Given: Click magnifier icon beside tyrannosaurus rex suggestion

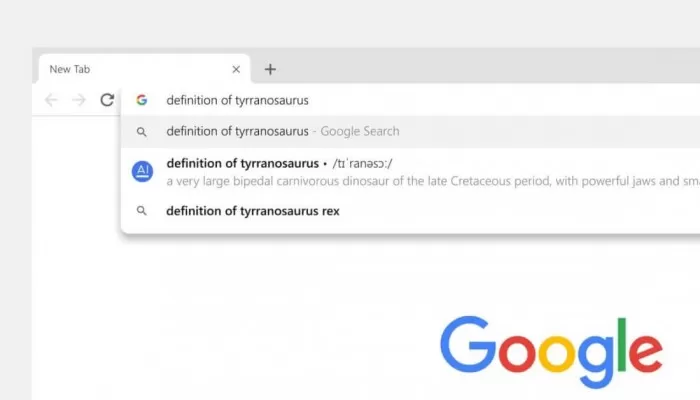Looking at the screenshot, I should click(142, 211).
